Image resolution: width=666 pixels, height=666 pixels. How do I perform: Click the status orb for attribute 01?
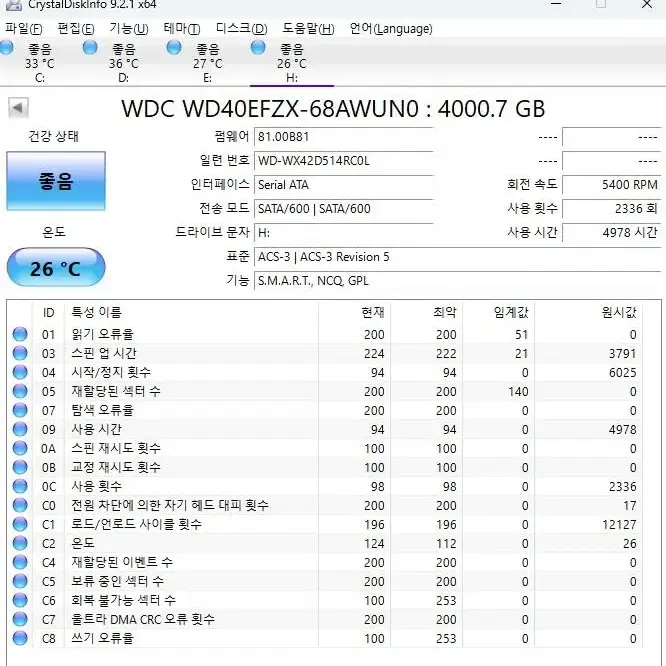coord(20,334)
